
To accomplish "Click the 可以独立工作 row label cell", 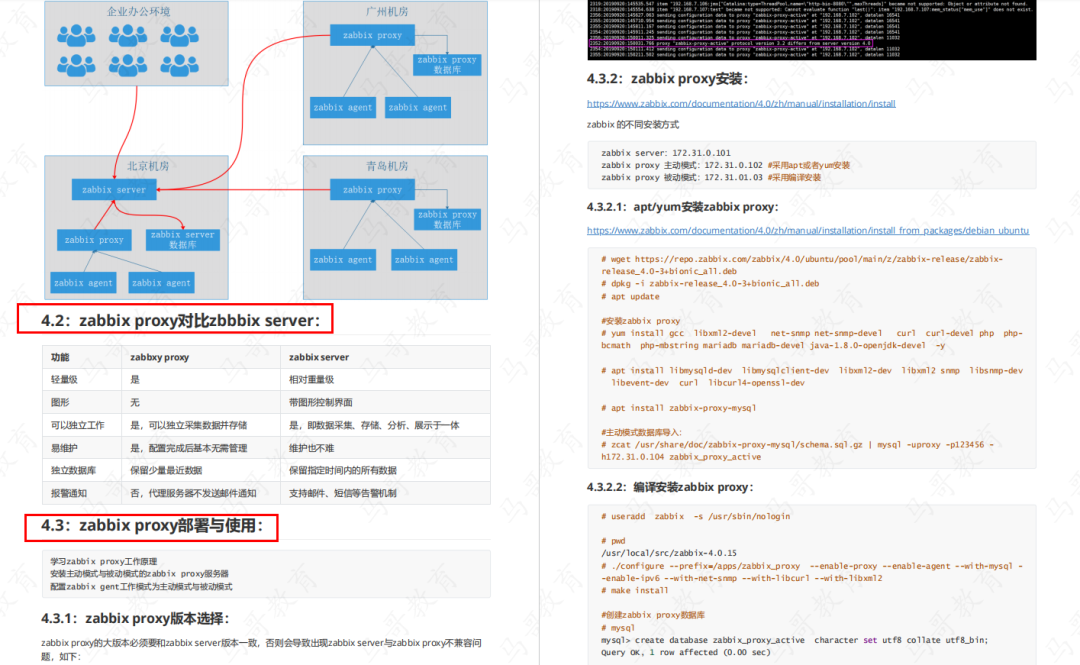I will (x=82, y=425).
